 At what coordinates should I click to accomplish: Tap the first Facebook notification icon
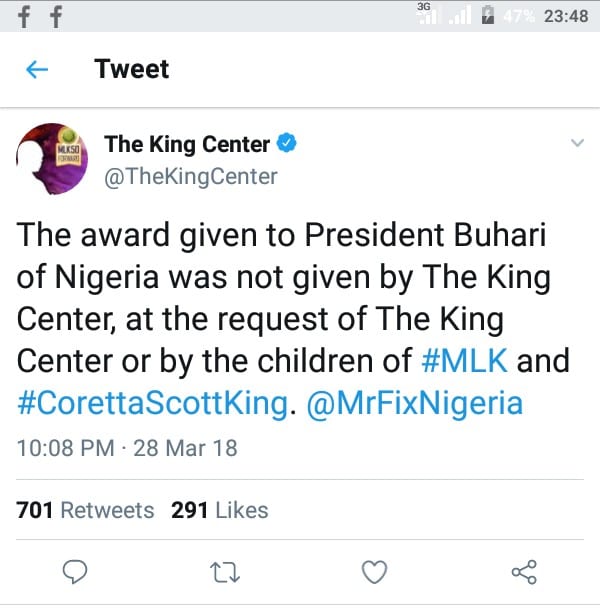pyautogui.click(x=21, y=18)
